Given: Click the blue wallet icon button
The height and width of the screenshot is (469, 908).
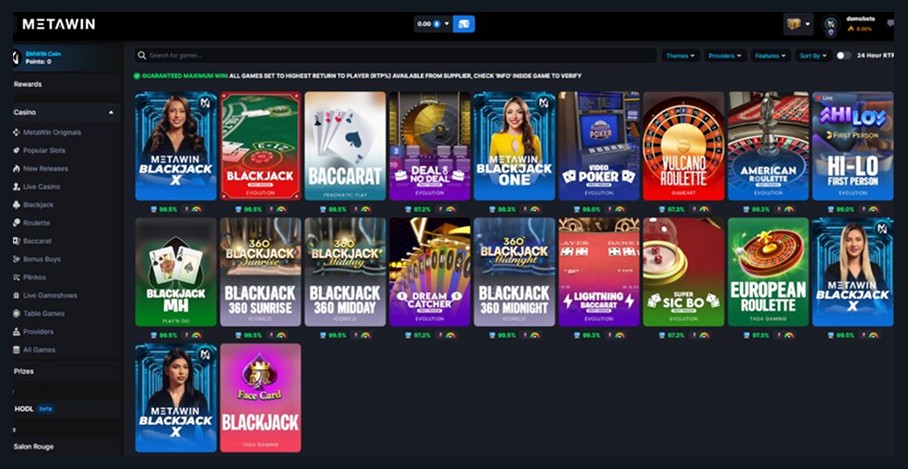Looking at the screenshot, I should (x=463, y=24).
